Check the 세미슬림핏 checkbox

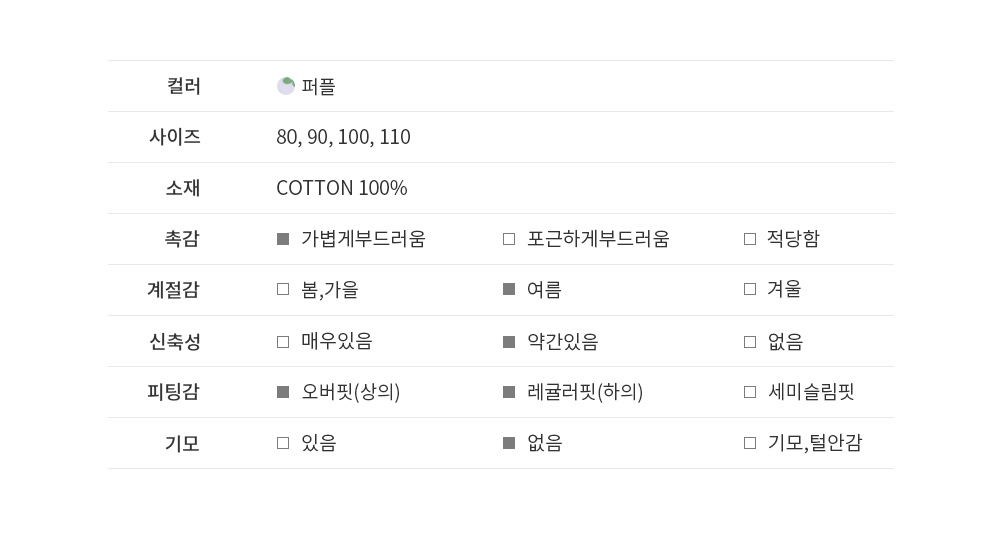750,392
